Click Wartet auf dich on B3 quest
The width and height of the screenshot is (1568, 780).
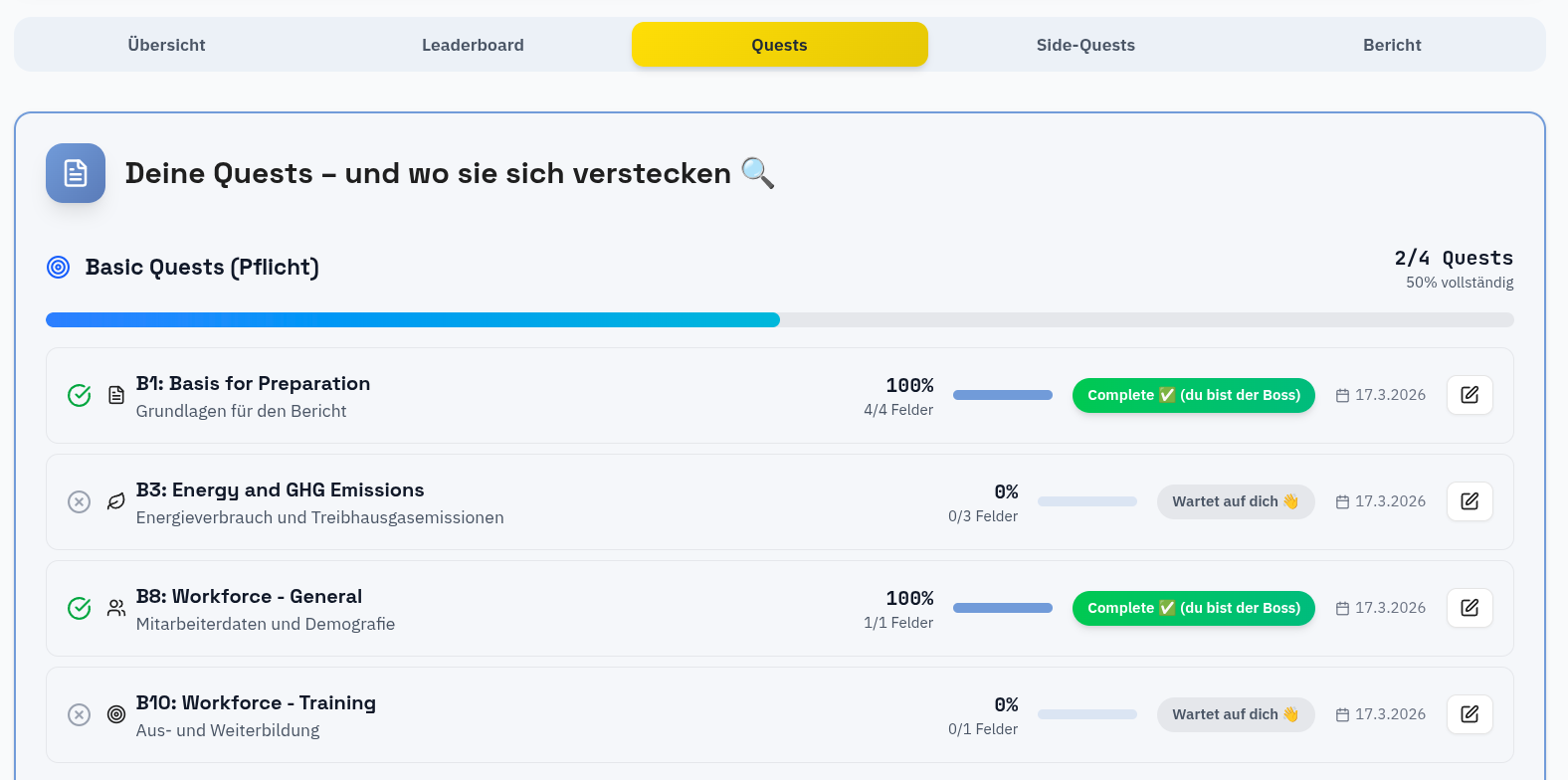1236,501
